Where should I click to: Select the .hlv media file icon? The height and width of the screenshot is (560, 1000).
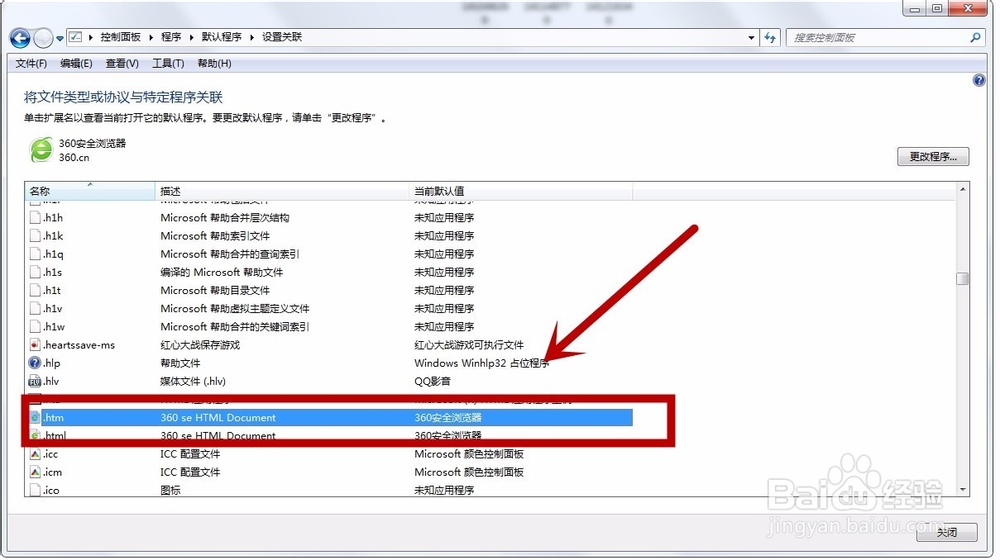click(35, 381)
